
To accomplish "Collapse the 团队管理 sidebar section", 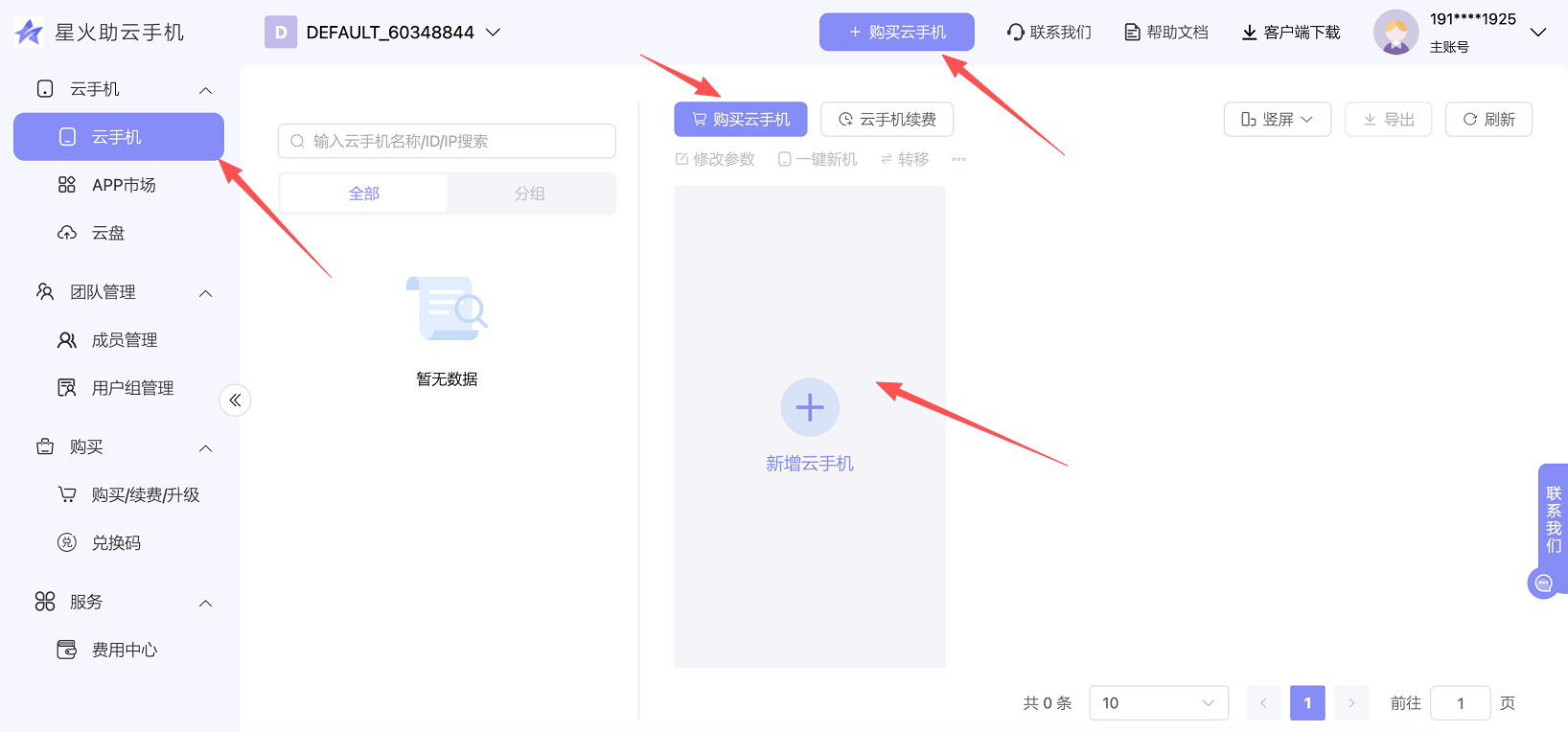I will [x=205, y=292].
